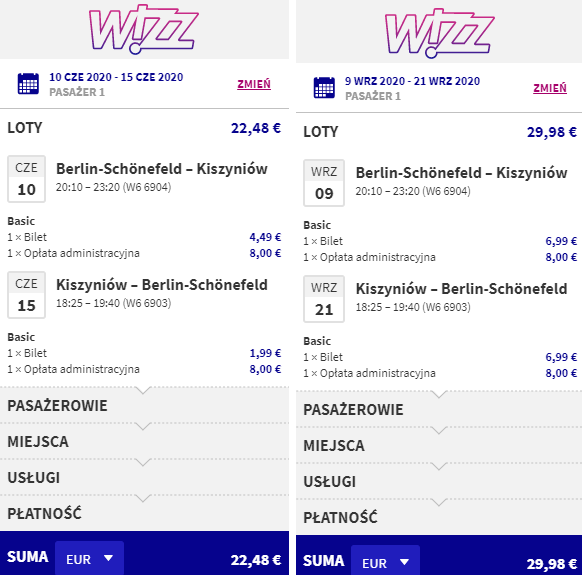The image size is (583, 575).
Task: Click WRZ 09 date tile
Action: coord(324,183)
